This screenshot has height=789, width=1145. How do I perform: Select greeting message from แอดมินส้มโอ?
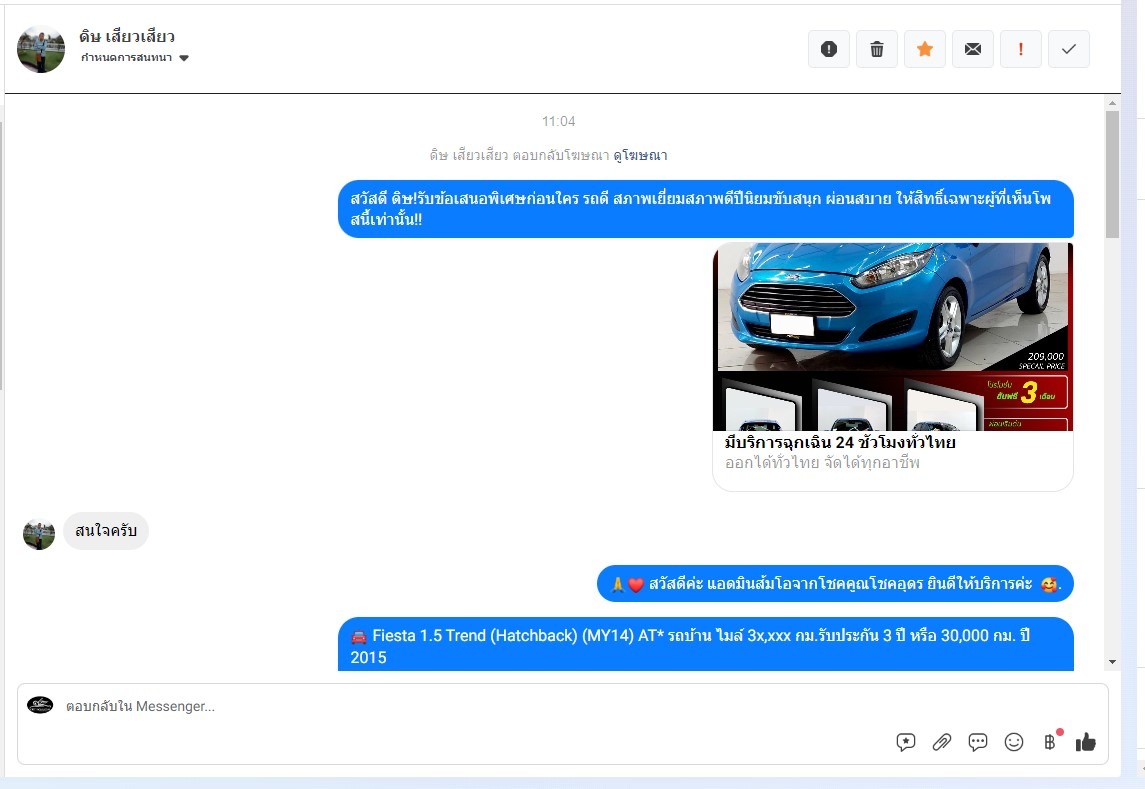point(835,584)
